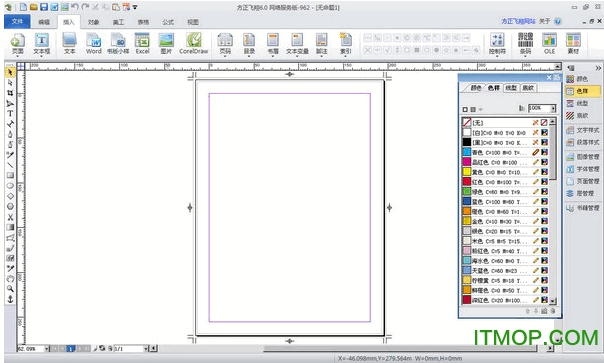Click the open folder icon in the quick access bar
Viewport: 604px width, 363px height.
[x=34, y=7]
